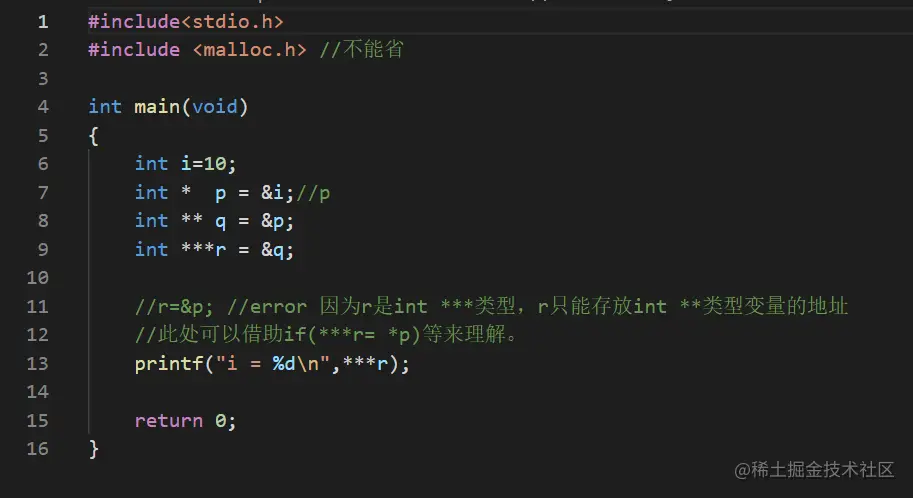Click the closing brace on line 16

93,449
